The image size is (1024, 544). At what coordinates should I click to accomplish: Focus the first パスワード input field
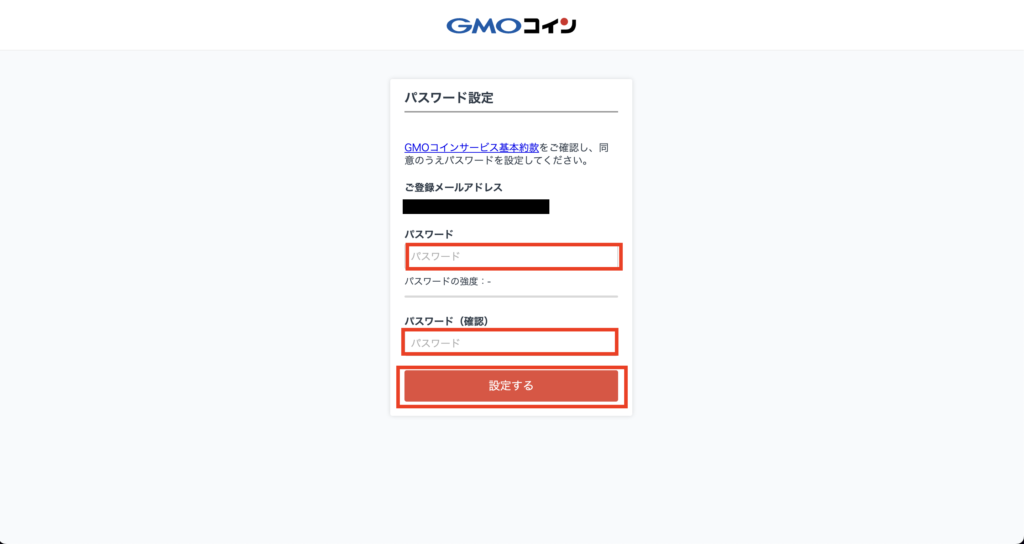[513, 257]
